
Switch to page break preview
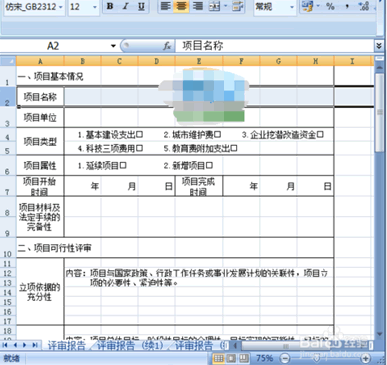(x=244, y=358)
